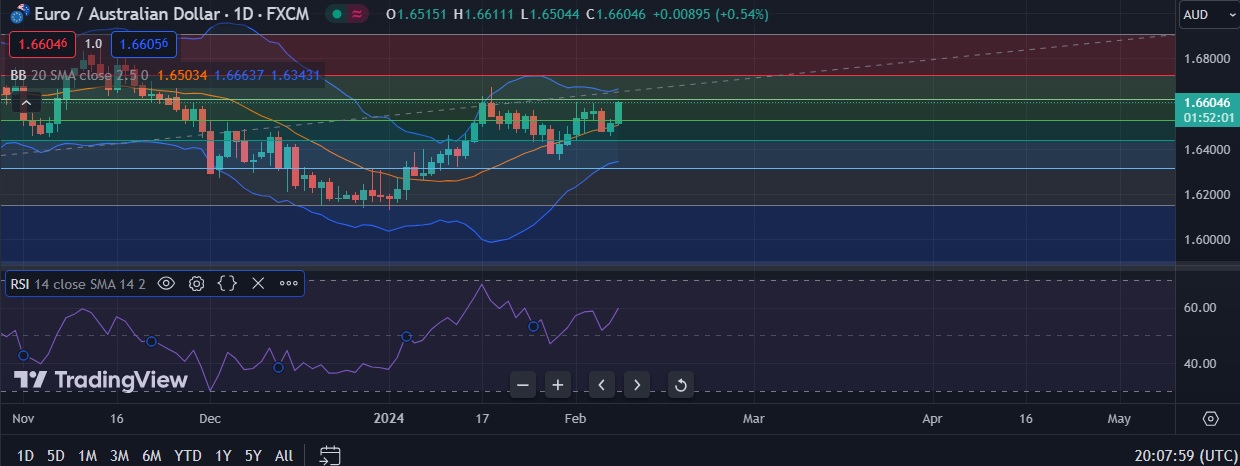Open chart settings gear at the bottom right
Screen dimensions: 1240x466
(x=1211, y=418)
